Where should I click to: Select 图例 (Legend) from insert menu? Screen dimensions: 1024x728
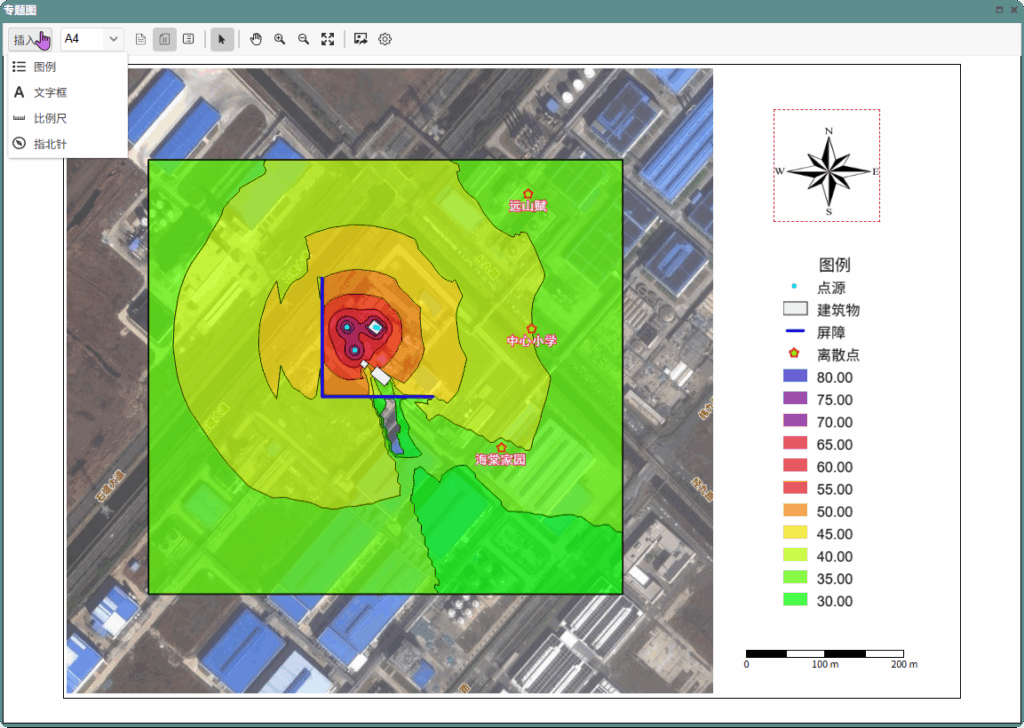[x=45, y=67]
